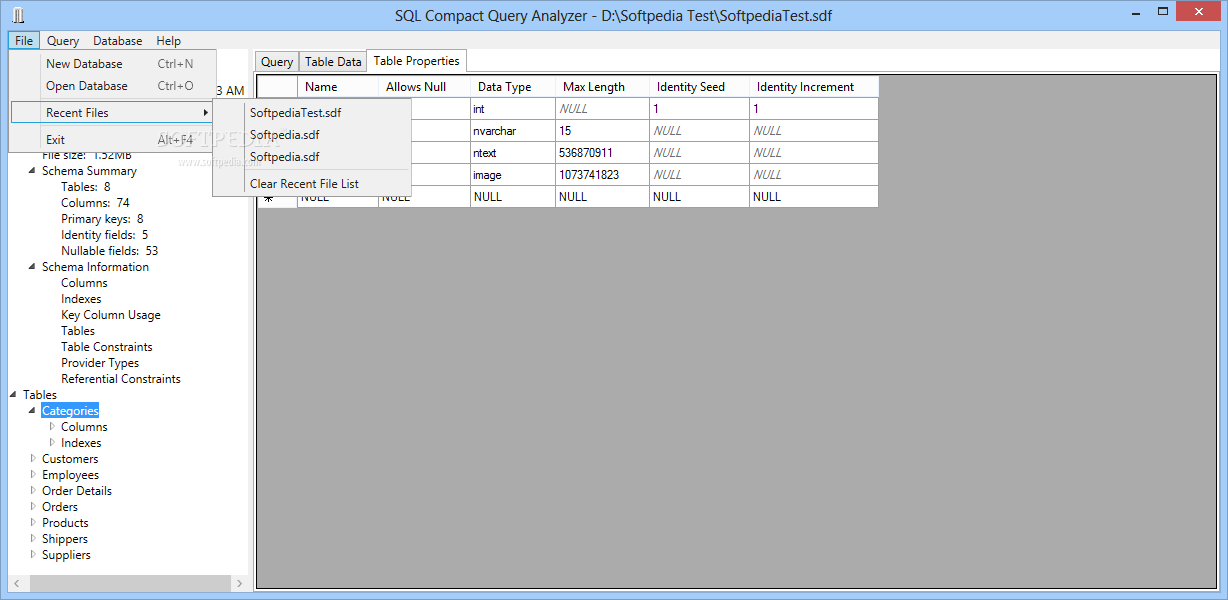Select the Suppliers table in tree

coord(66,555)
